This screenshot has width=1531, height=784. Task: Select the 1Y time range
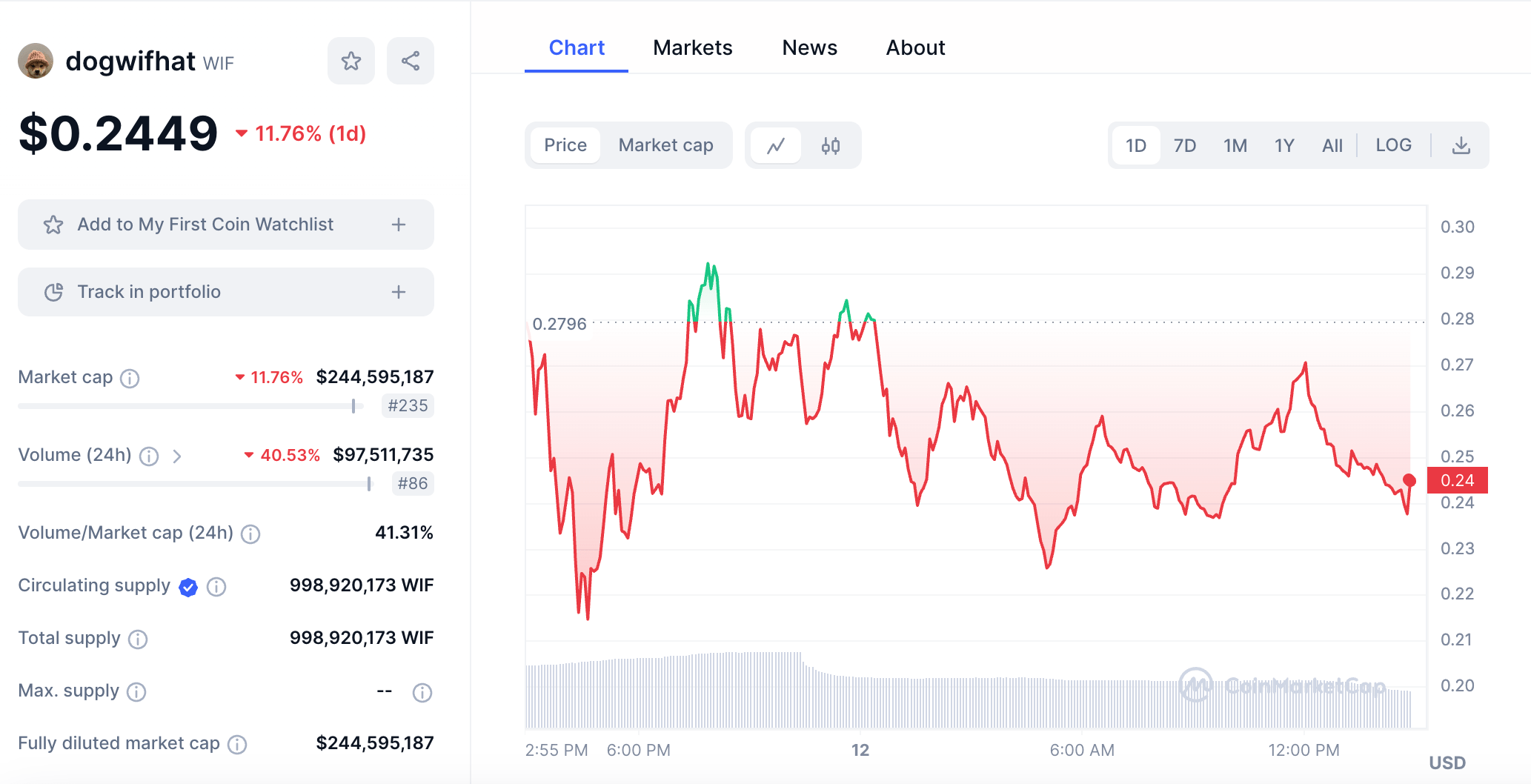pos(1284,145)
